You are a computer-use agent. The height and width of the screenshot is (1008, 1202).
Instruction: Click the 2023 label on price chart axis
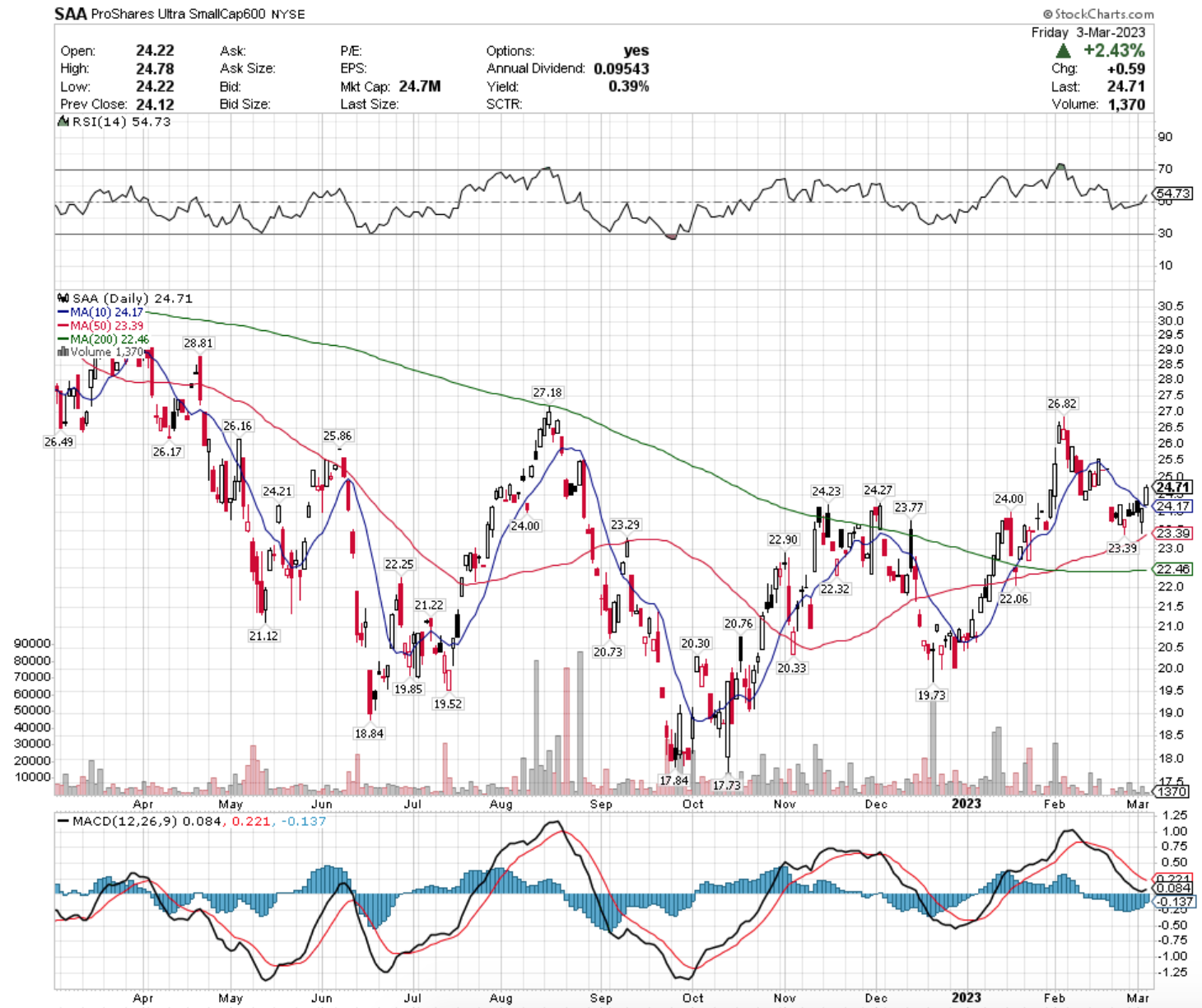click(966, 804)
